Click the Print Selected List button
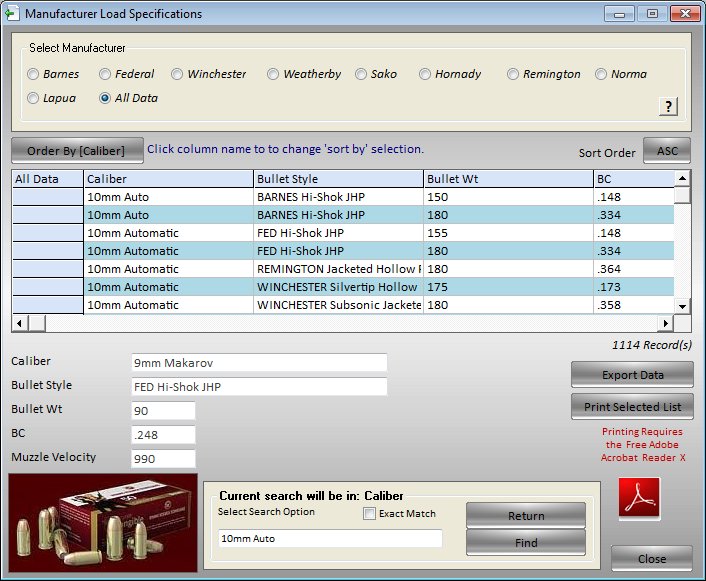The width and height of the screenshot is (706, 581). pyautogui.click(x=632, y=407)
